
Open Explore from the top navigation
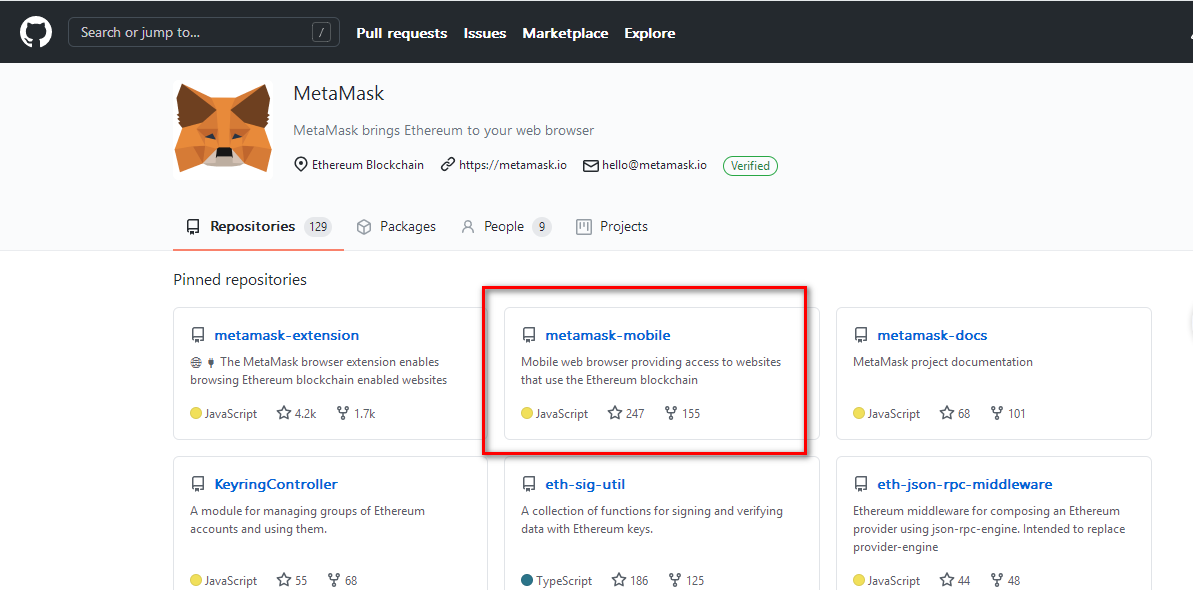(x=650, y=33)
